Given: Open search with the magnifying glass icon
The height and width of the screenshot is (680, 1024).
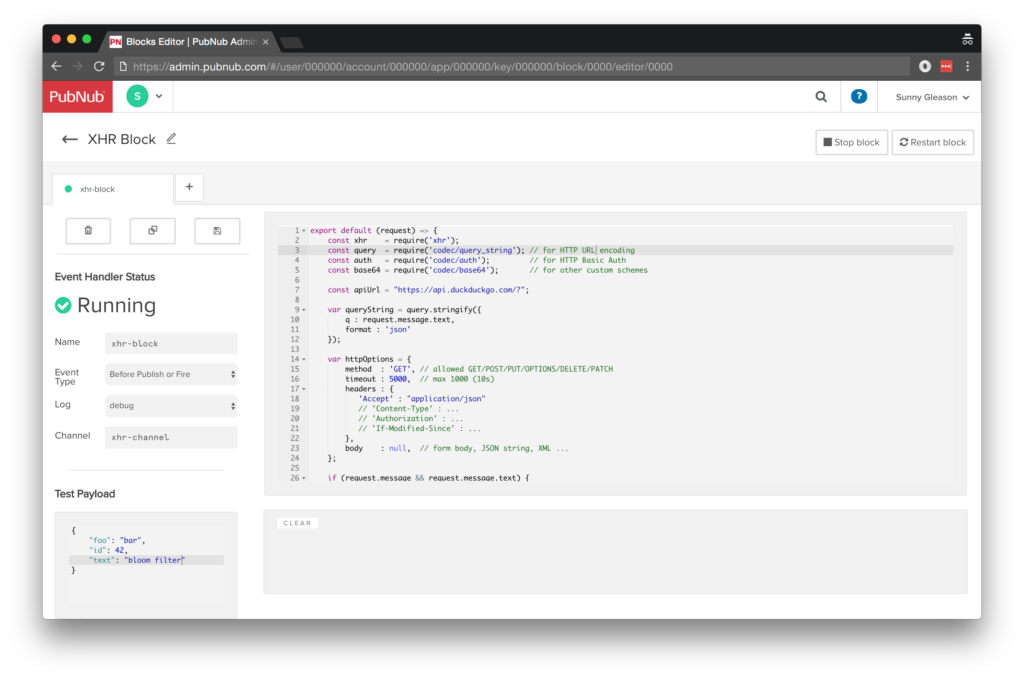Looking at the screenshot, I should click(x=821, y=97).
